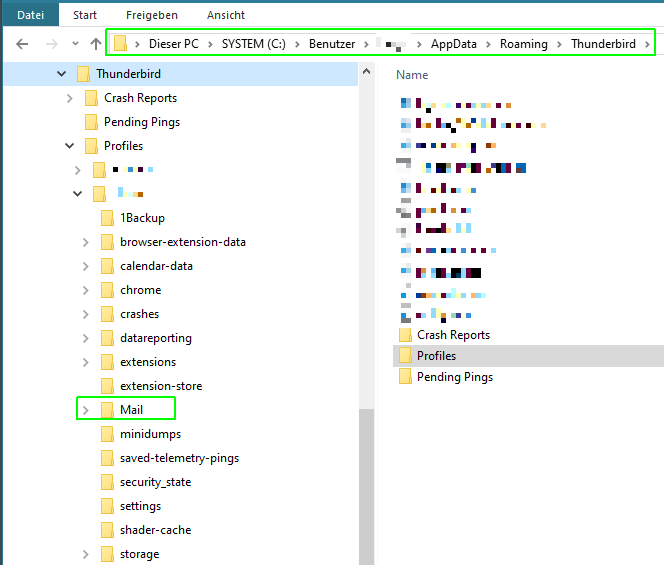Viewport: 664px width, 565px height.
Task: Expand the datareporting tree node
Action: click(86, 338)
